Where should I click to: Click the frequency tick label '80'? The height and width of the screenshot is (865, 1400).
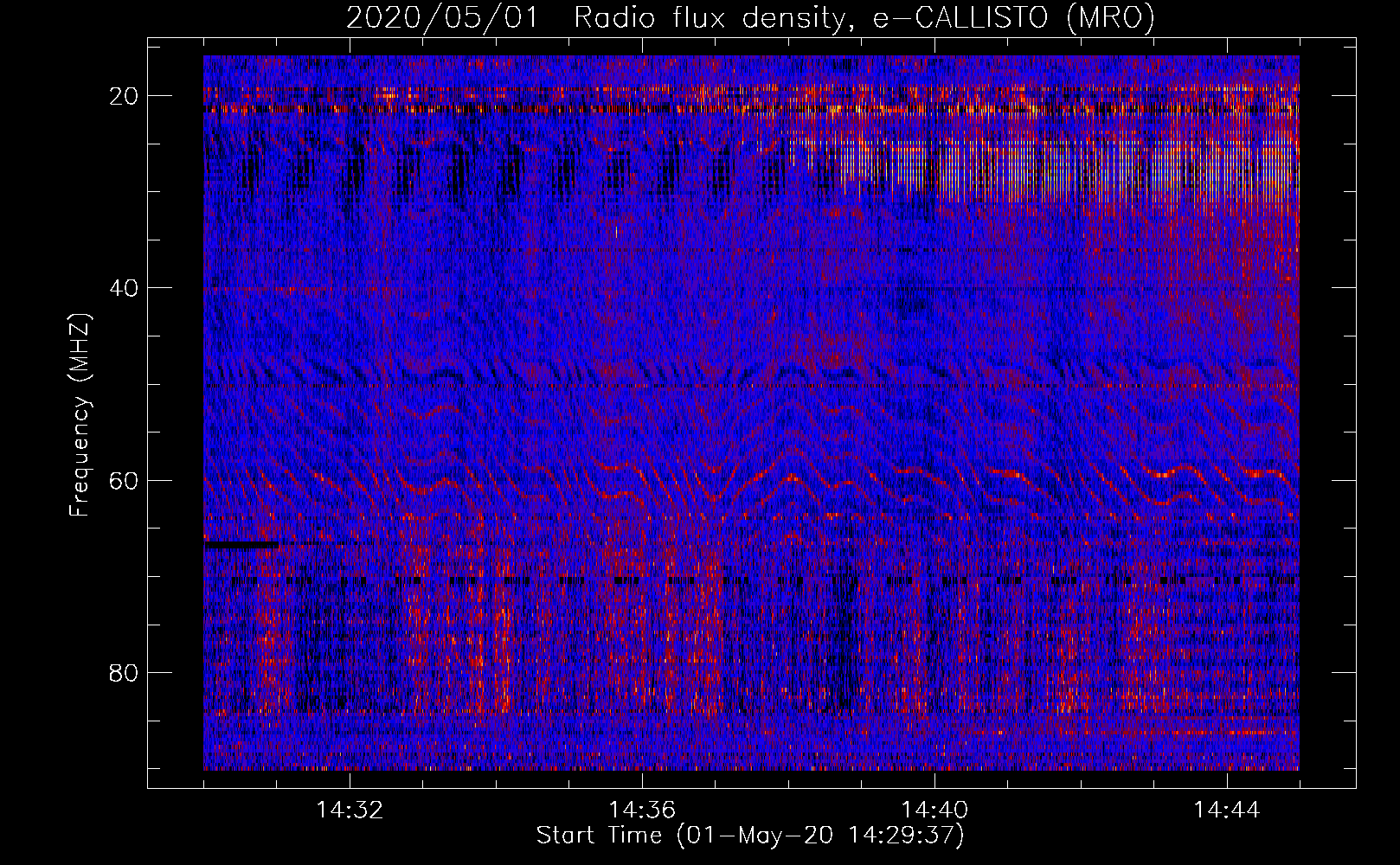tap(125, 672)
